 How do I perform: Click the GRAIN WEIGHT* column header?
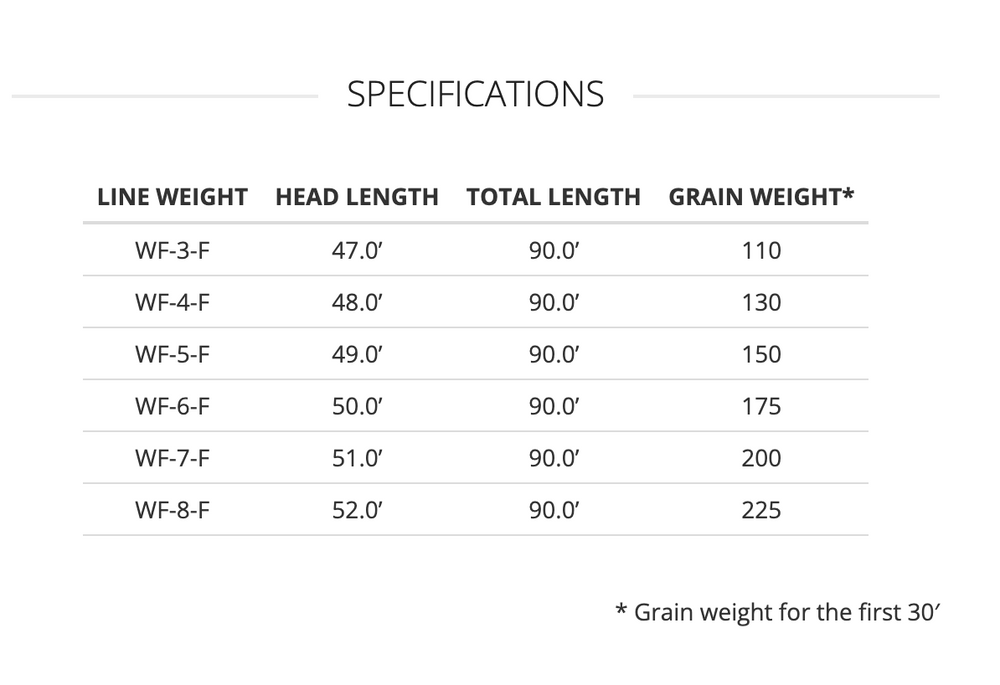[x=761, y=197]
